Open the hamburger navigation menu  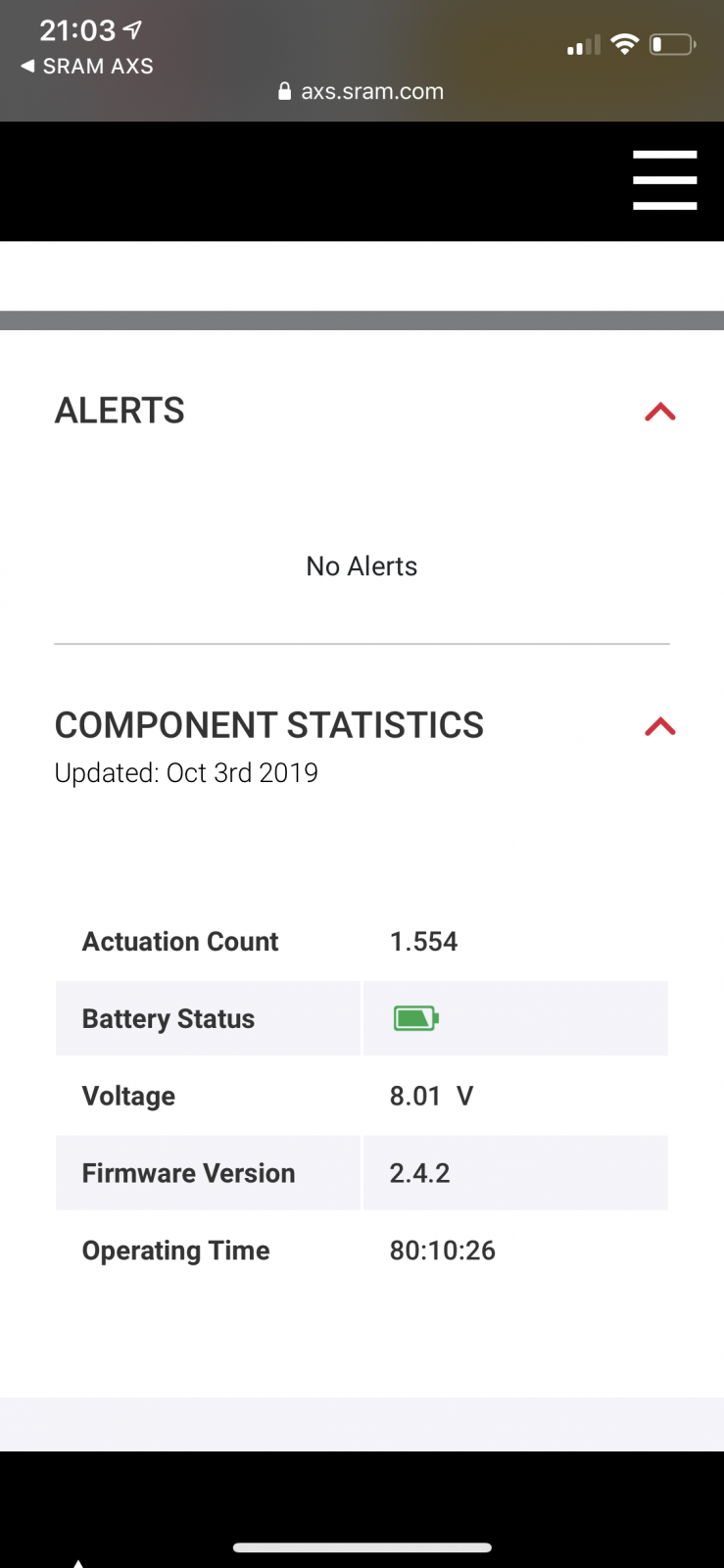pos(664,180)
